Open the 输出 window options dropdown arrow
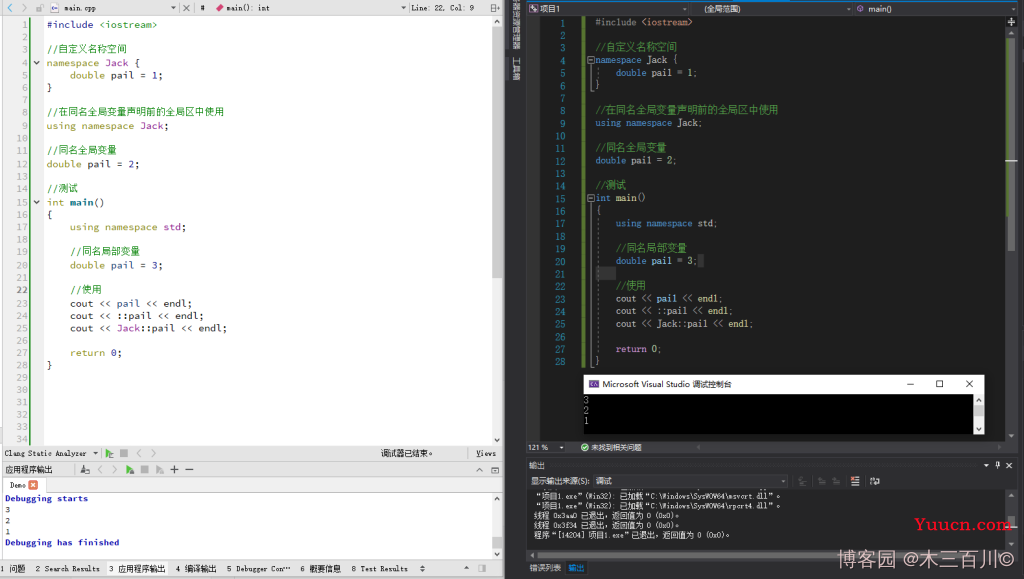Viewport: 1024px width, 579px height. [986, 465]
